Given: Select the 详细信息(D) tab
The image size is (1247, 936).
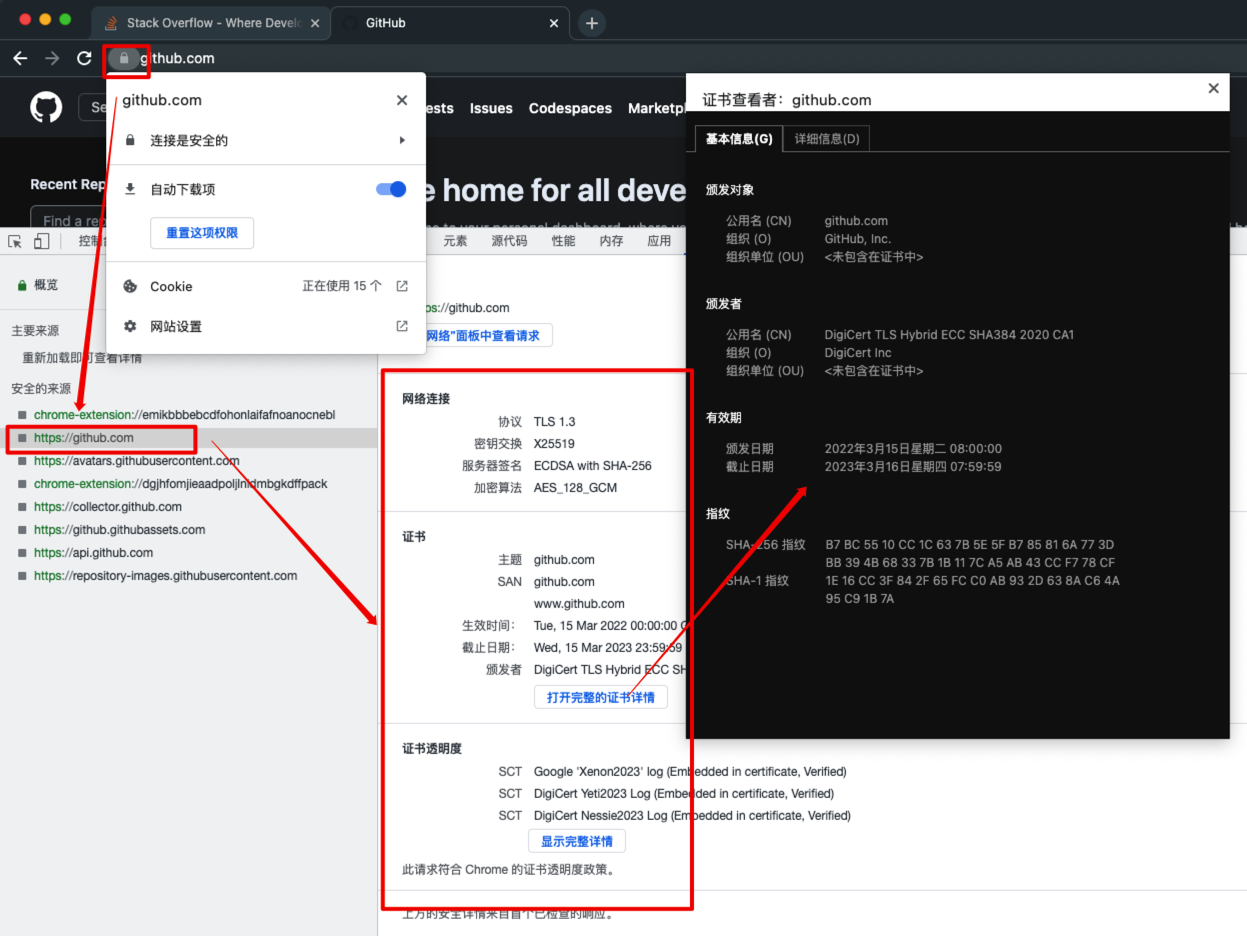Looking at the screenshot, I should point(826,139).
